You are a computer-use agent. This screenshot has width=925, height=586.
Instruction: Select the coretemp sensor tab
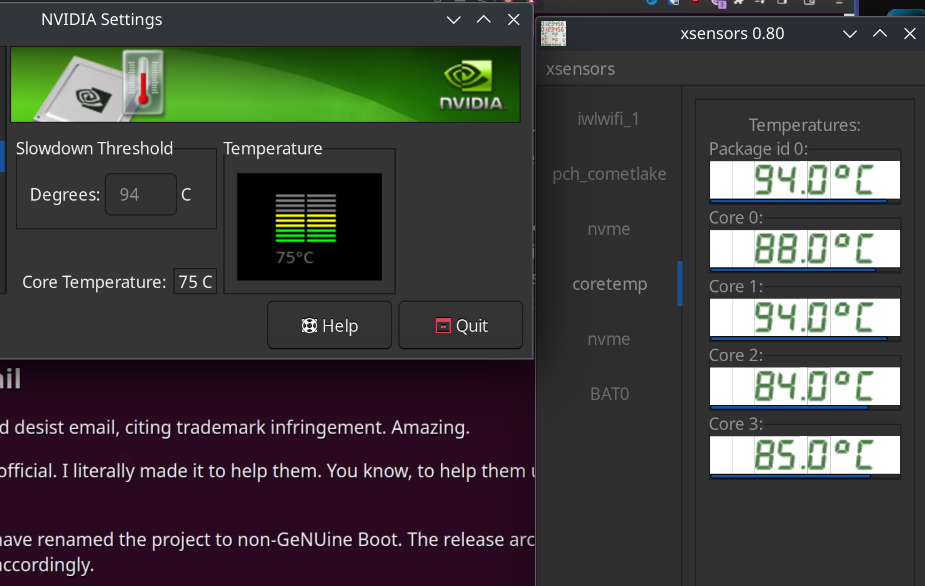[608, 284]
